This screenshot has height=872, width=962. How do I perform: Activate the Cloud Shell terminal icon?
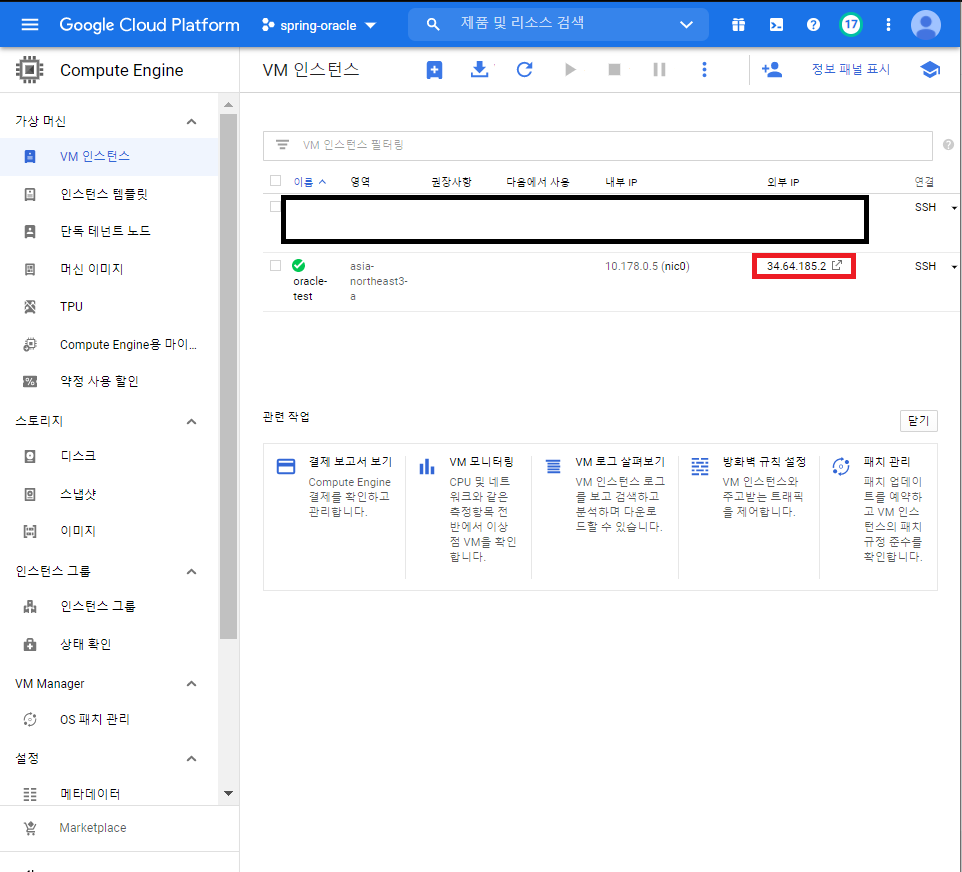tap(776, 25)
